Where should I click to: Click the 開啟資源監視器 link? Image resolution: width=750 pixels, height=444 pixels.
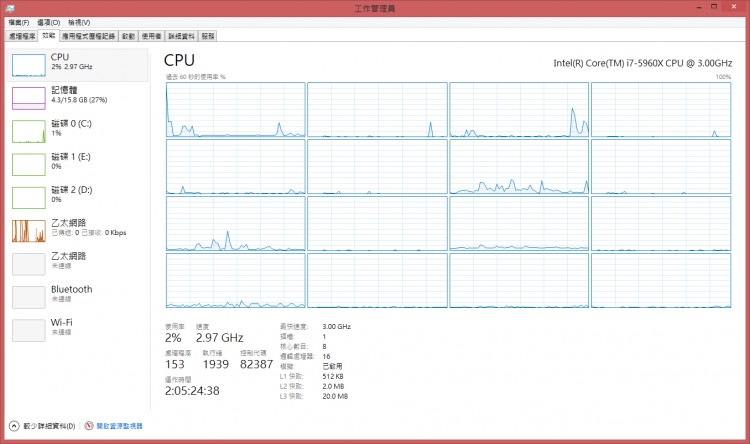(120, 426)
